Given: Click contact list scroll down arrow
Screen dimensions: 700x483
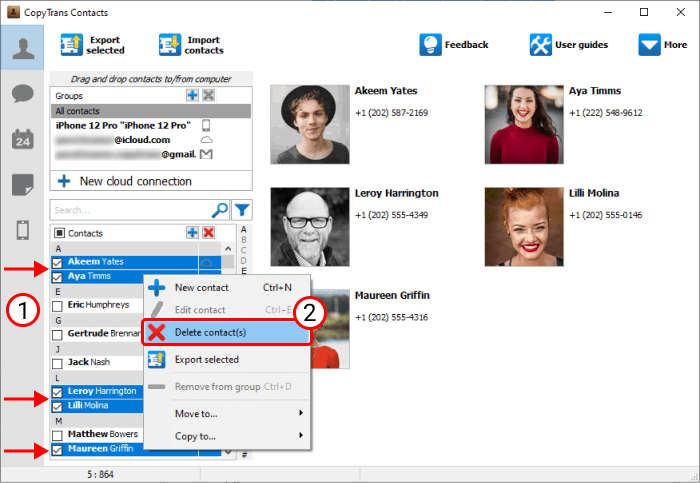Looking at the screenshot, I should click(228, 452).
